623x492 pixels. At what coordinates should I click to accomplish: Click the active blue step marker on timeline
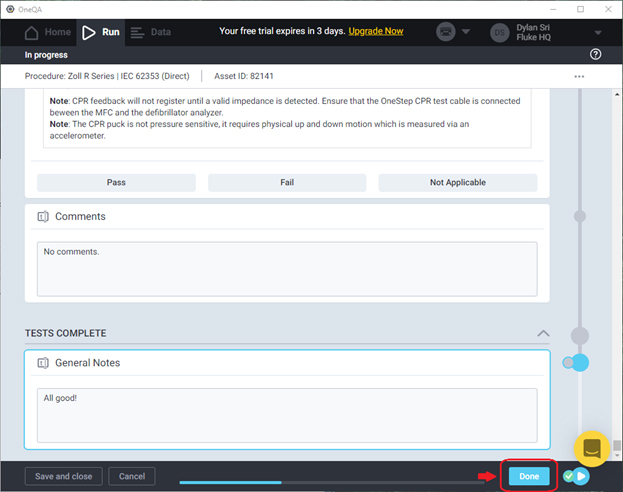click(580, 362)
